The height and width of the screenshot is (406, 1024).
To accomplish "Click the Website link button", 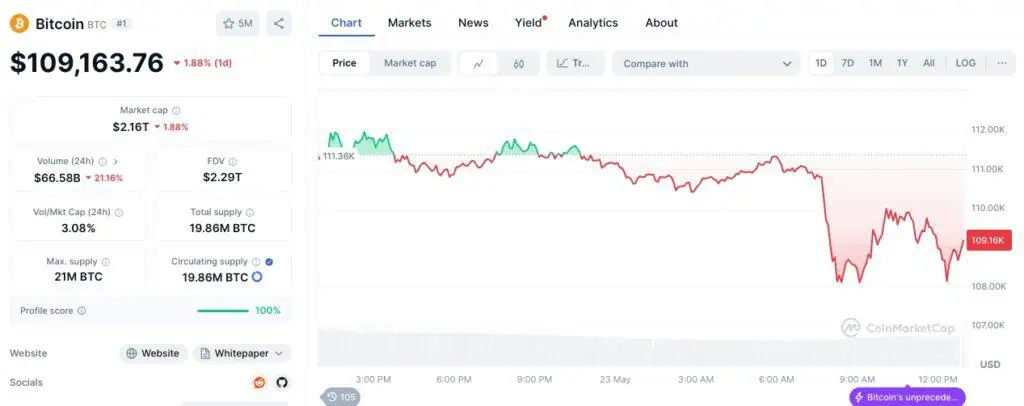I will coord(153,353).
